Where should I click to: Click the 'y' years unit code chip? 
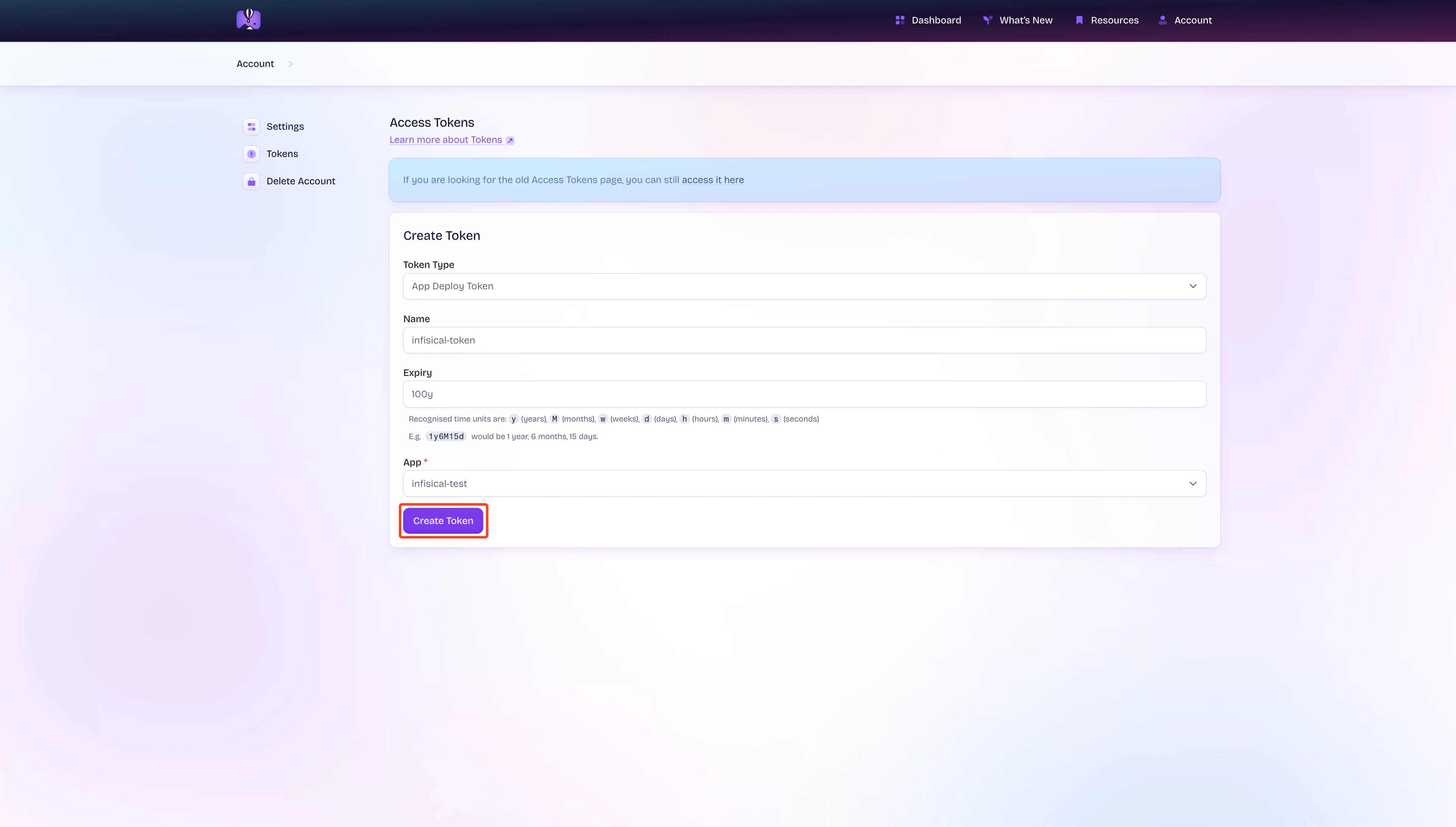[x=514, y=419]
